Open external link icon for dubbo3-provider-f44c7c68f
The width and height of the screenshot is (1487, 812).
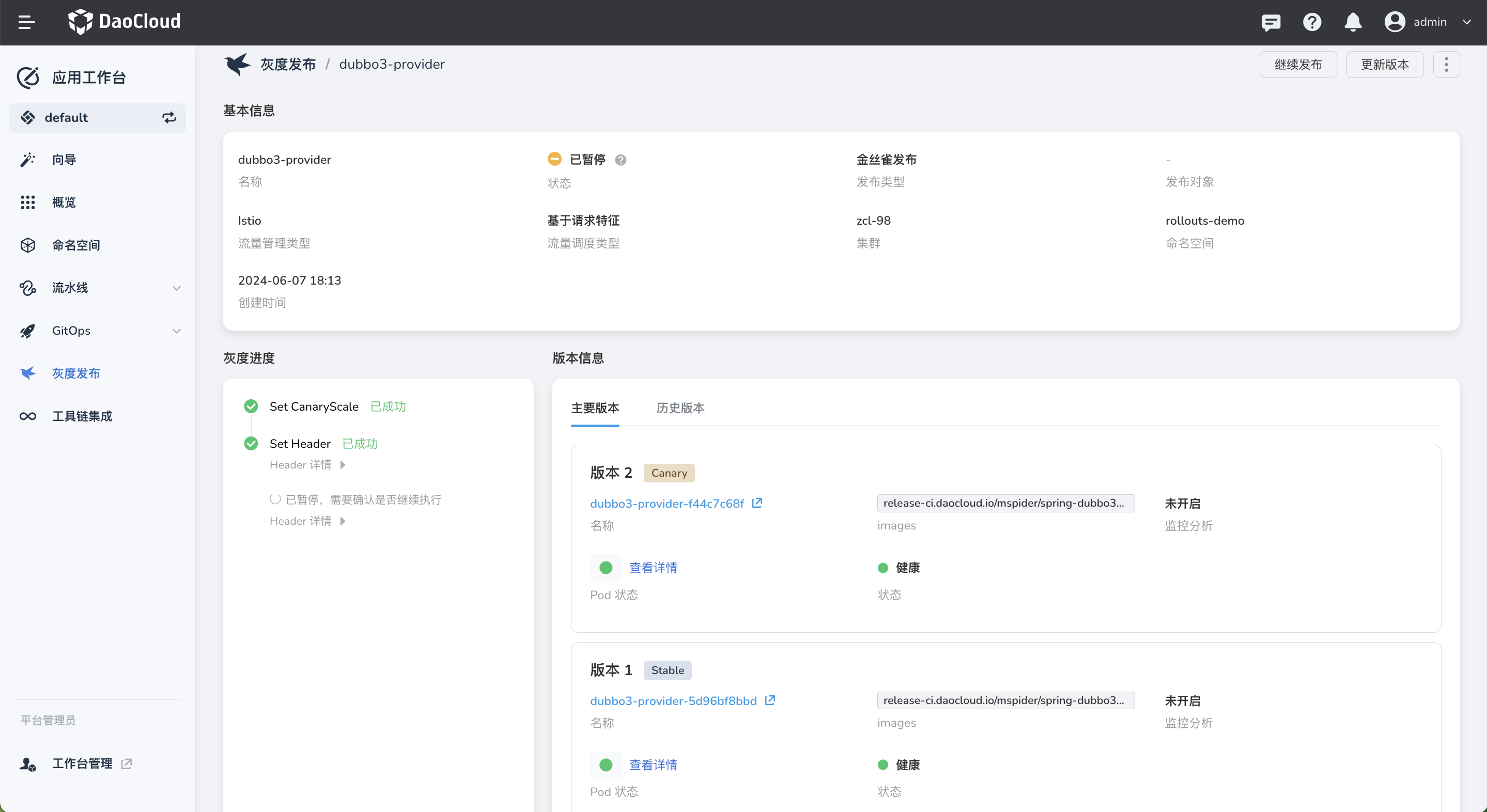tap(757, 503)
